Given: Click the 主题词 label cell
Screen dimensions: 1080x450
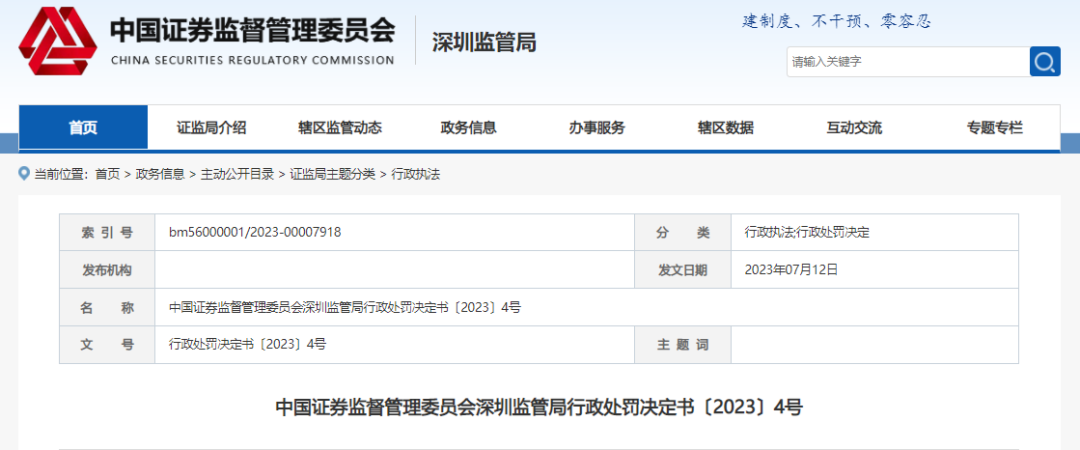Looking at the screenshot, I should [683, 345].
